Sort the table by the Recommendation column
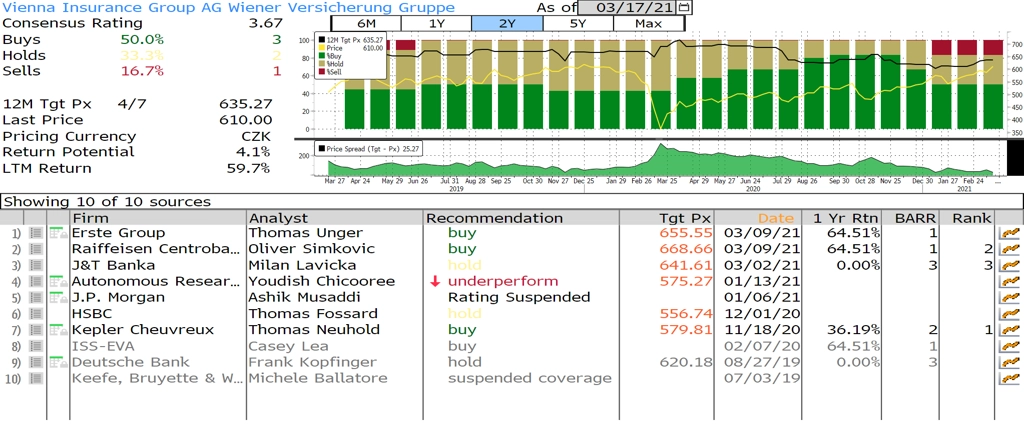The height and width of the screenshot is (424, 1024). [521, 218]
